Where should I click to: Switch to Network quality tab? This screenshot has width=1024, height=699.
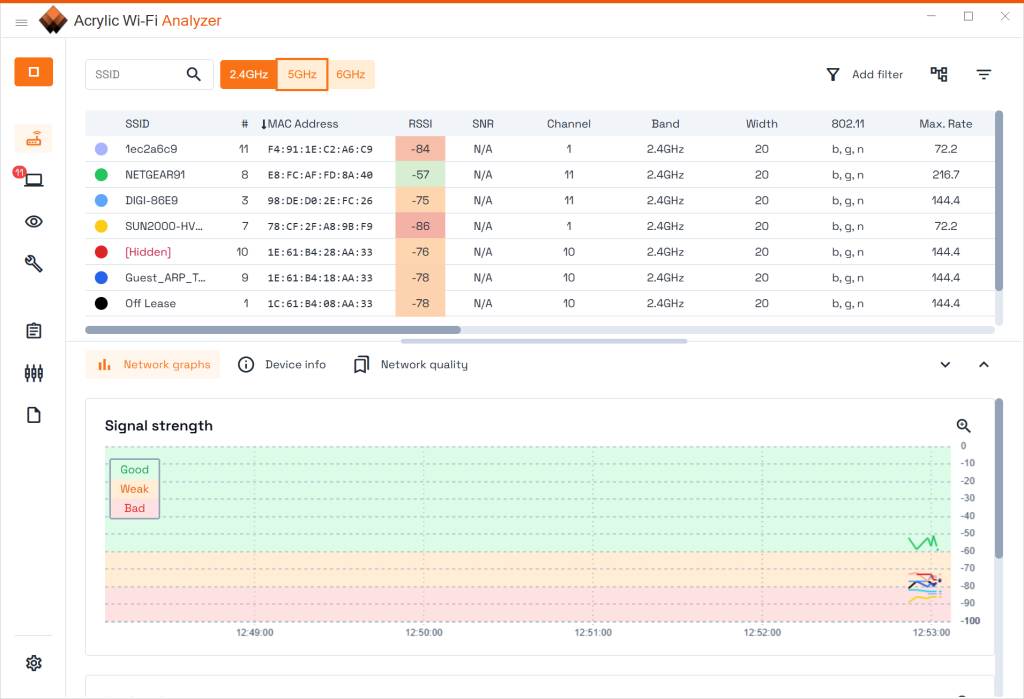[411, 365]
